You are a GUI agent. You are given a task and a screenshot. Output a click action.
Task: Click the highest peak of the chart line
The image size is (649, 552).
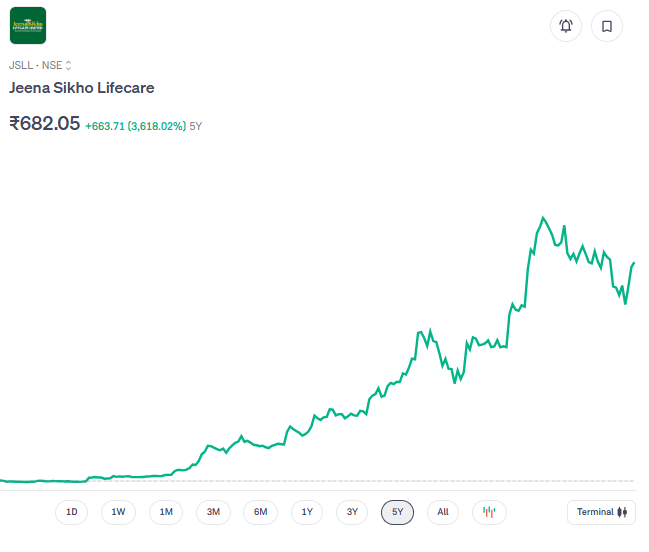[x=543, y=217]
